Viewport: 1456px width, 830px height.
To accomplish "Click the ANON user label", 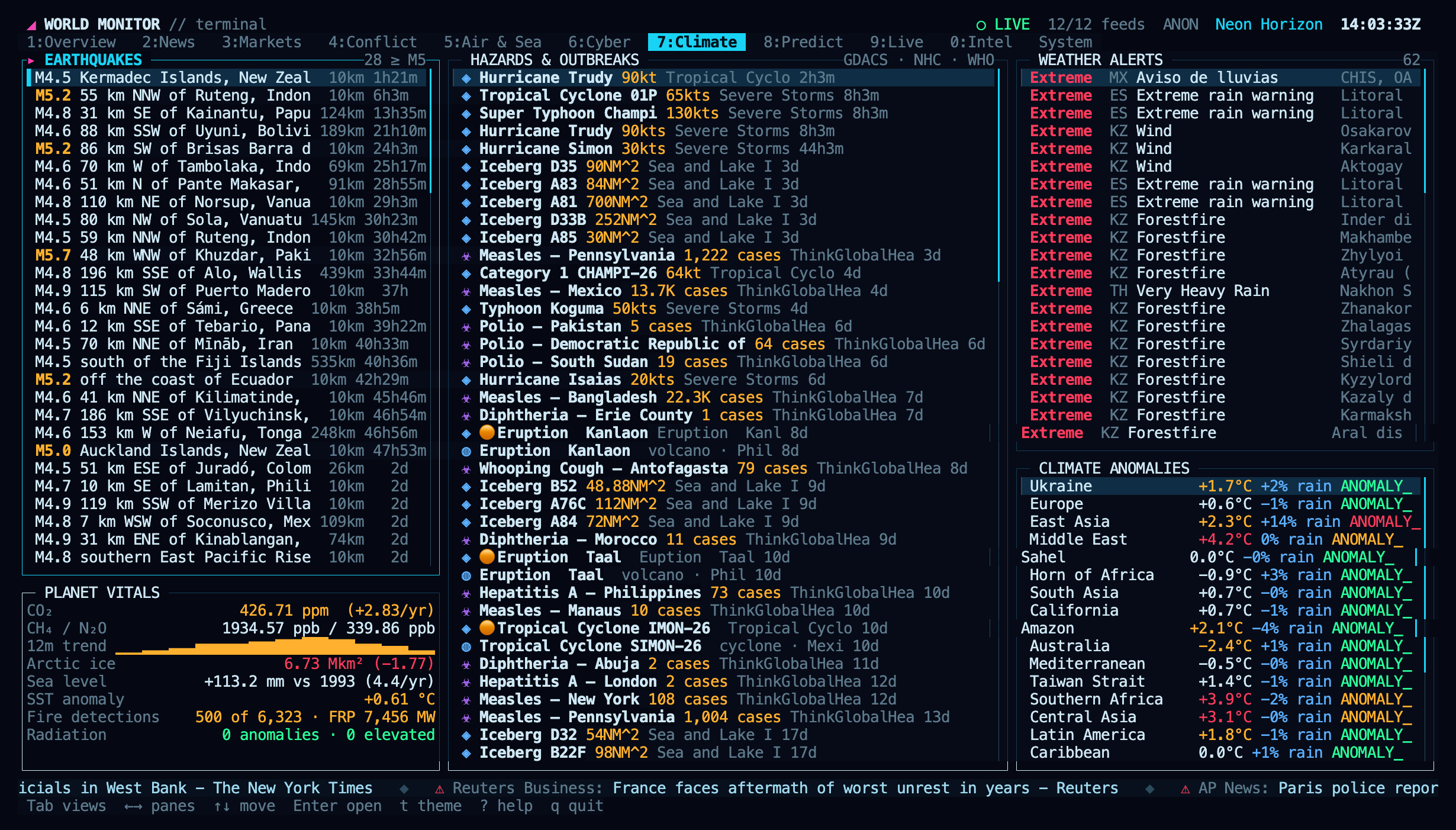I will click(1180, 24).
